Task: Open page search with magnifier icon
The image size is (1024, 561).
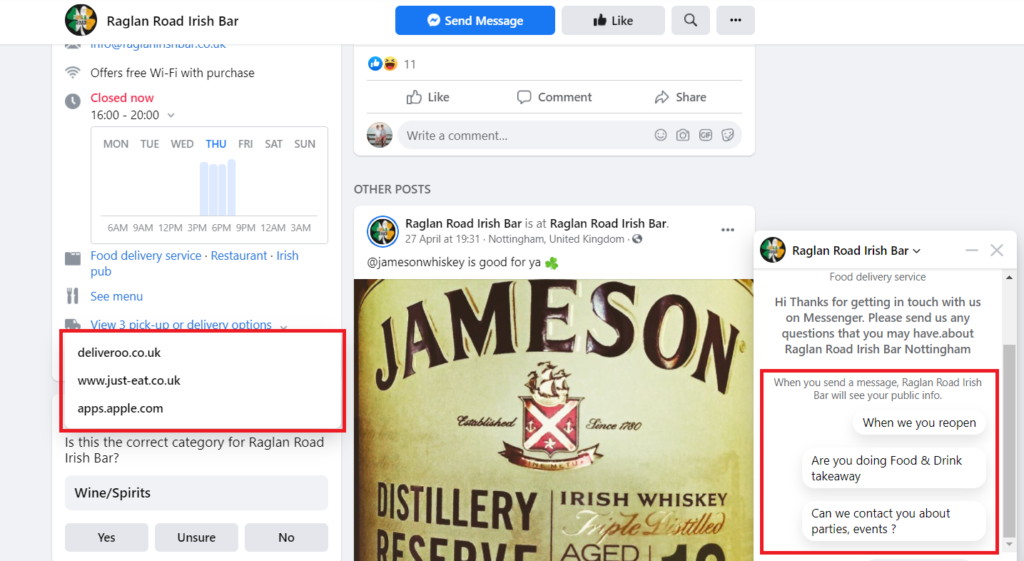Action: point(690,20)
